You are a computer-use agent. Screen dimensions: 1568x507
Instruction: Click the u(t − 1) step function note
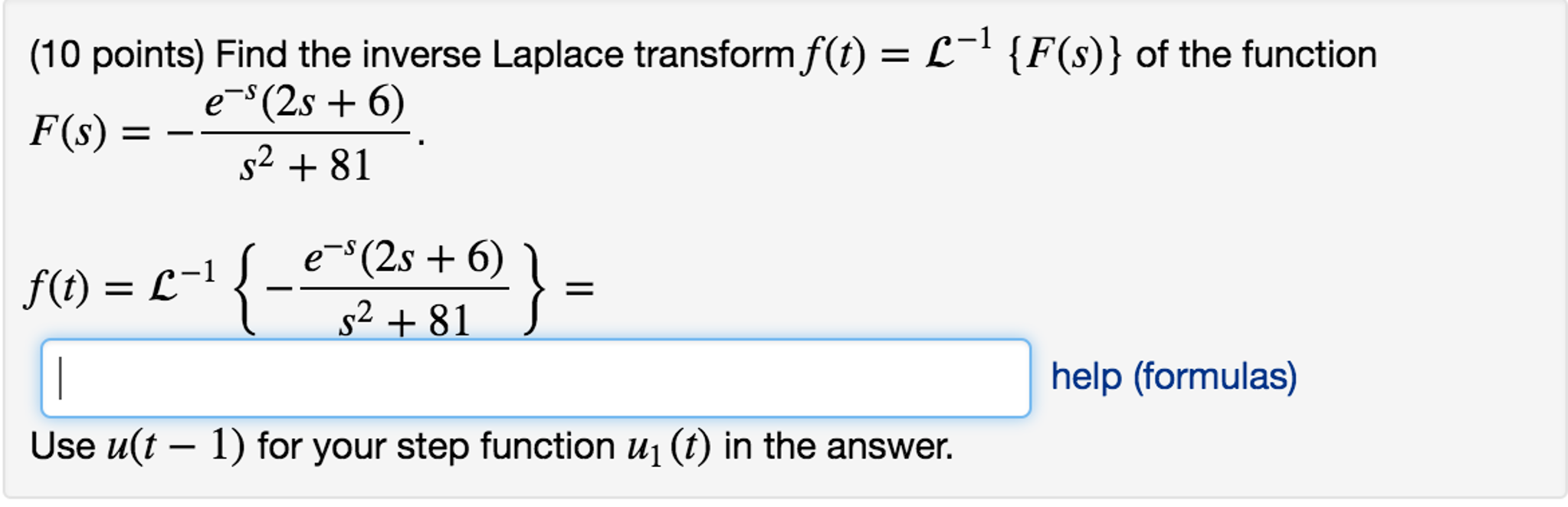click(x=176, y=446)
